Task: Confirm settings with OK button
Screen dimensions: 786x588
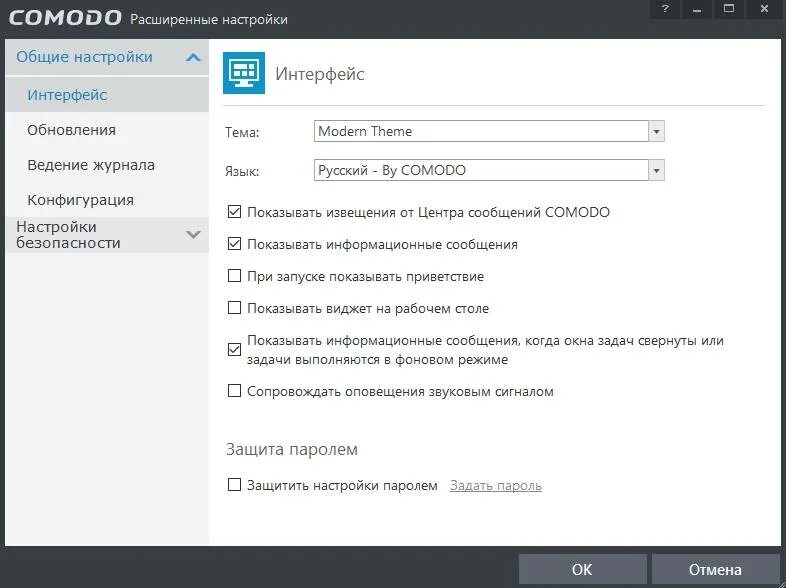Action: [582, 569]
